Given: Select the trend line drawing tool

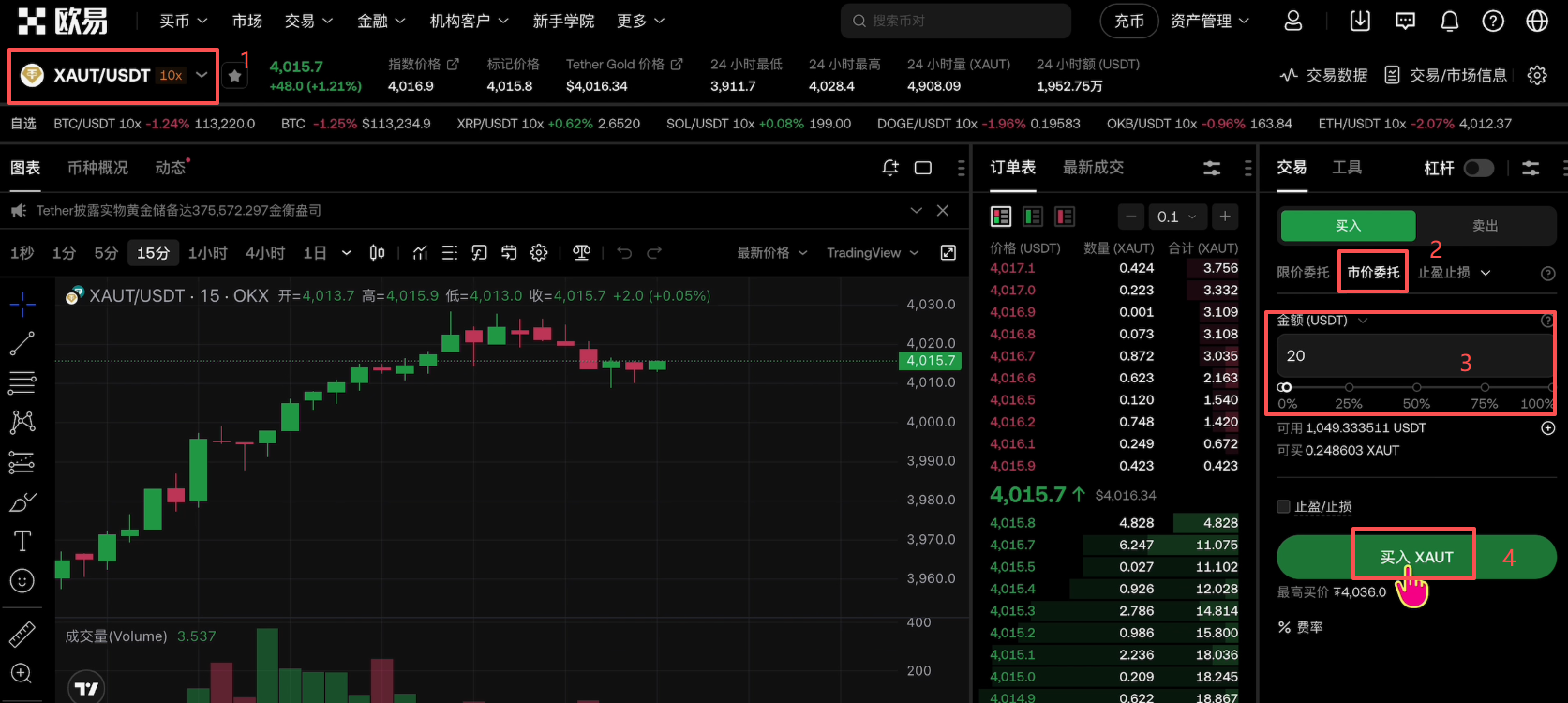Looking at the screenshot, I should tap(22, 344).
